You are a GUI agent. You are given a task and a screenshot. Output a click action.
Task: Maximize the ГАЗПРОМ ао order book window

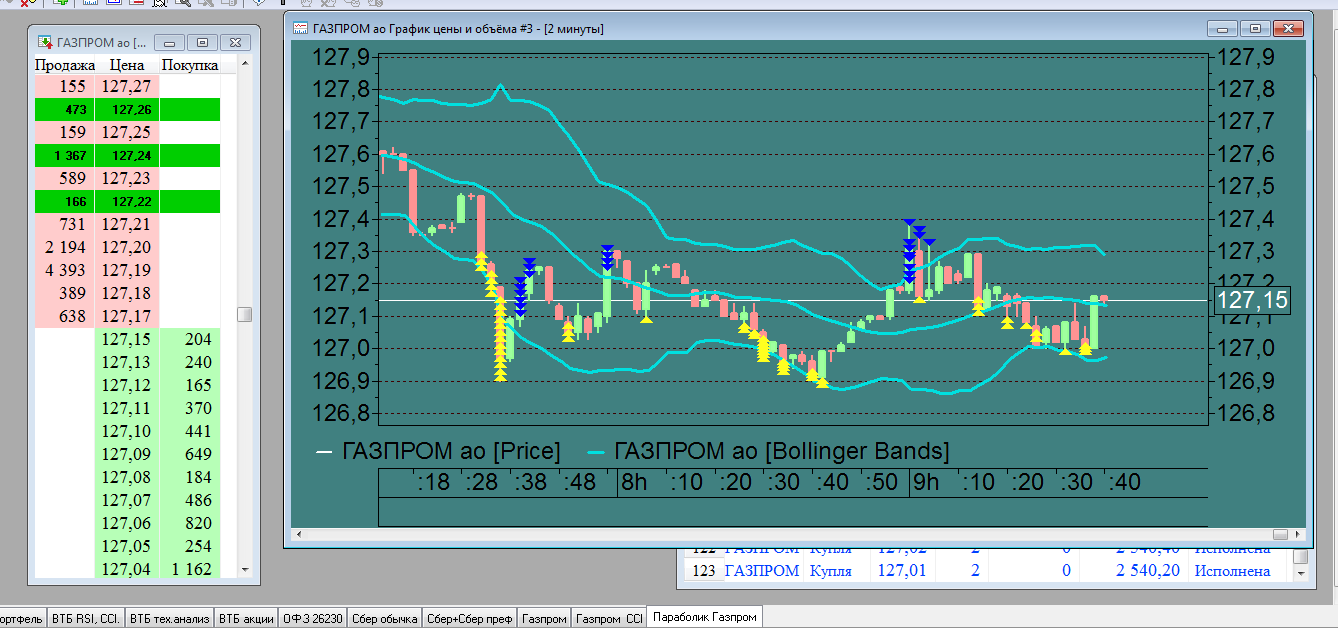[x=202, y=43]
